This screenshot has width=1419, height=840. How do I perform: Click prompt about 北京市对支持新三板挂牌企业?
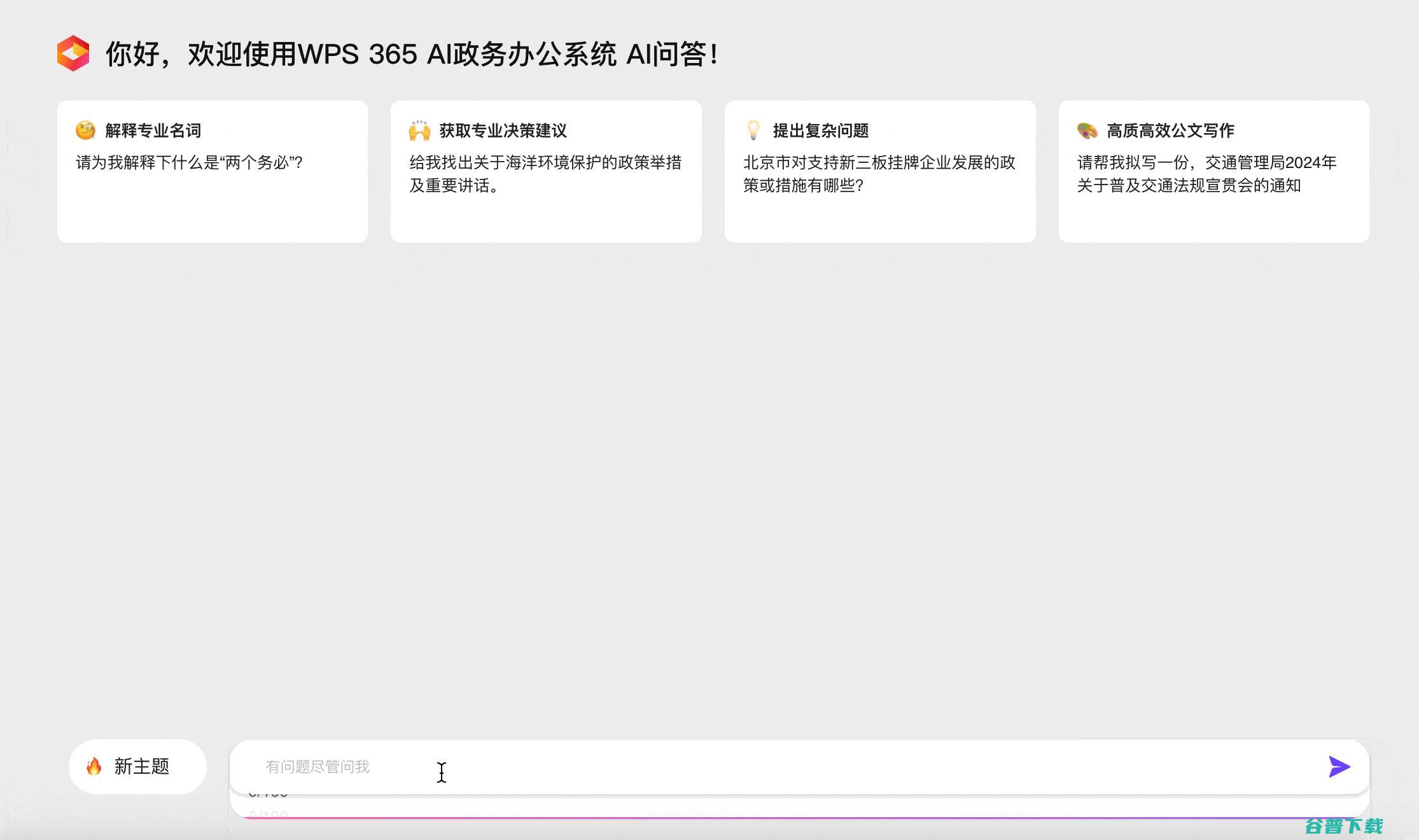[x=879, y=174]
